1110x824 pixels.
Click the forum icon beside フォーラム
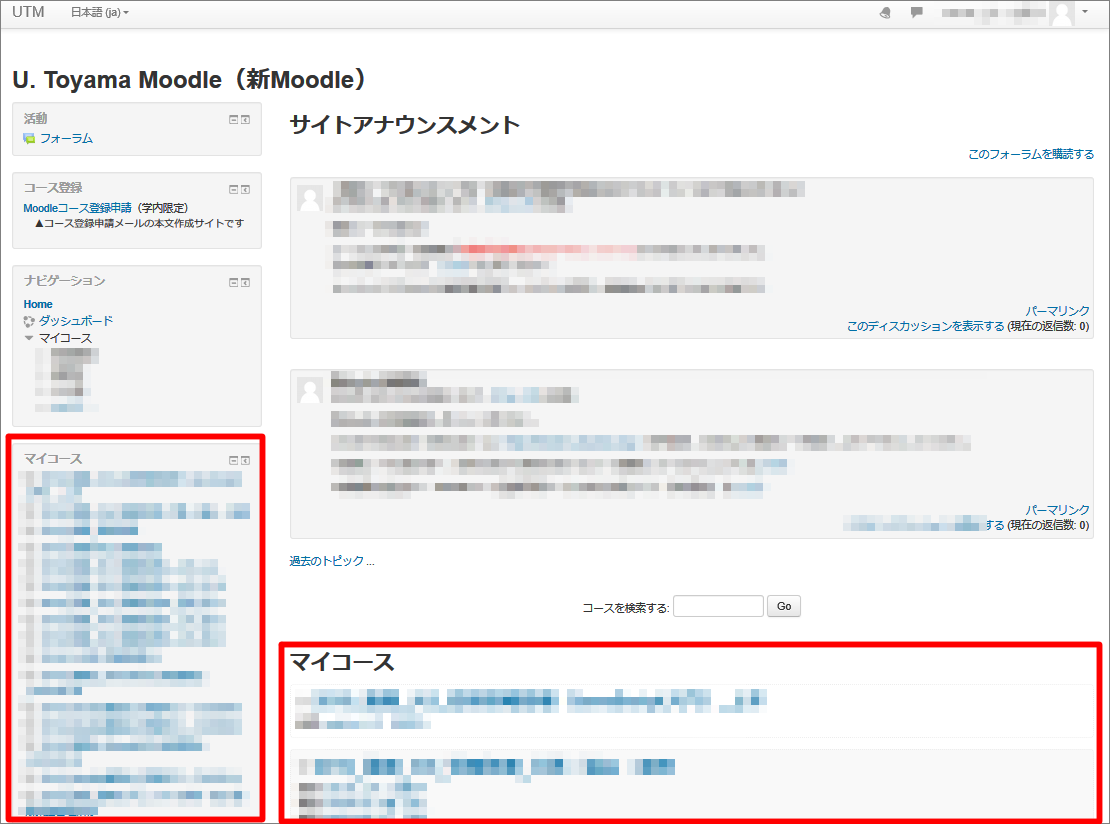[29, 138]
